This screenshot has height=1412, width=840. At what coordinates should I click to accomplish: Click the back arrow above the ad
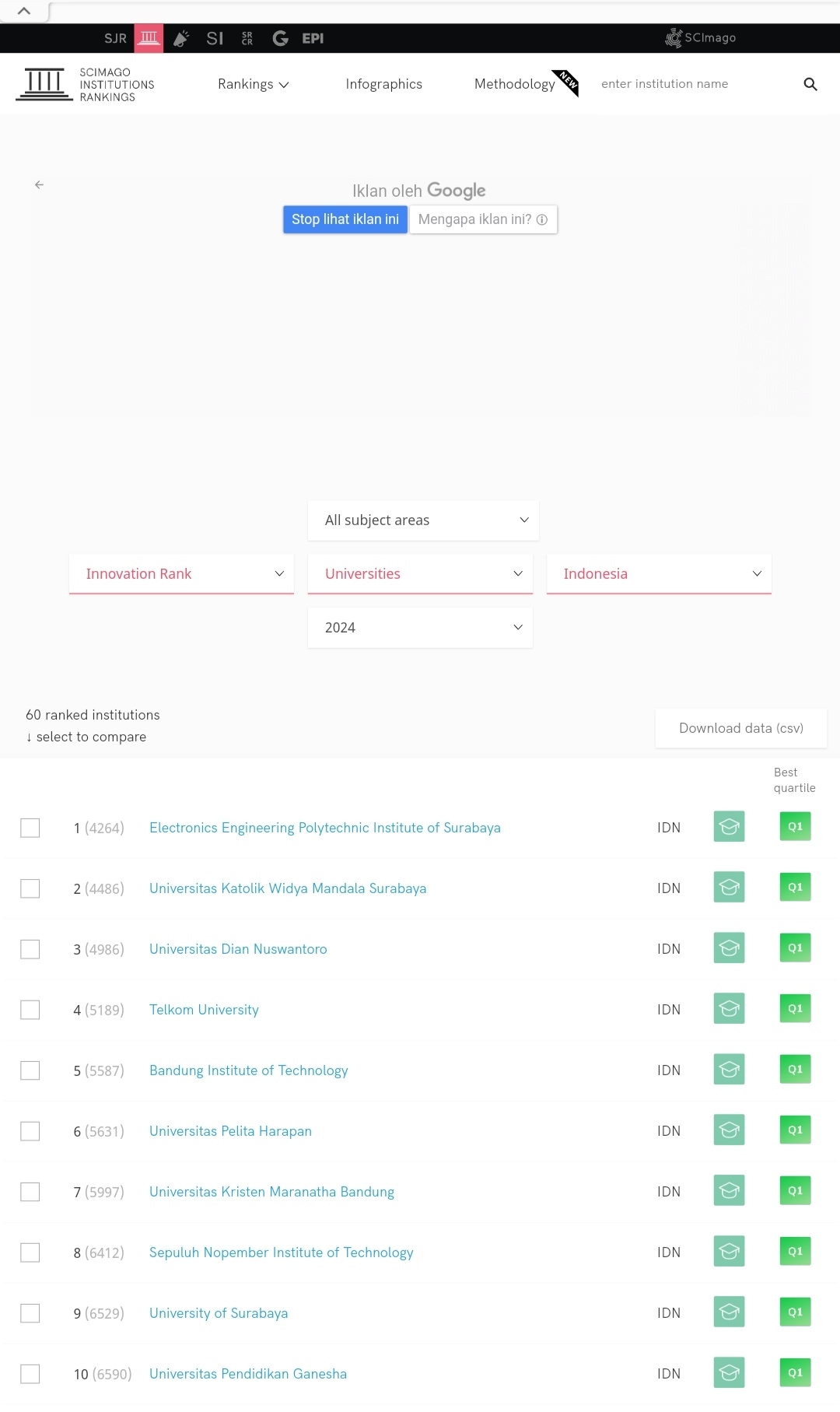click(x=39, y=184)
